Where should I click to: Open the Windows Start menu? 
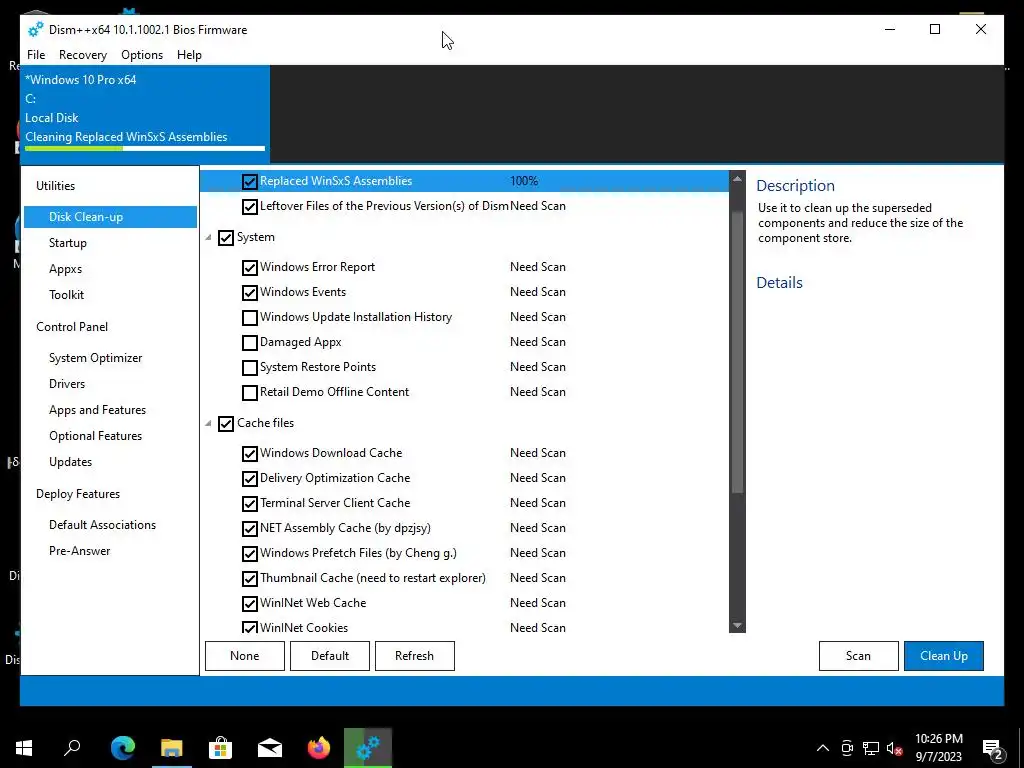[x=24, y=748]
